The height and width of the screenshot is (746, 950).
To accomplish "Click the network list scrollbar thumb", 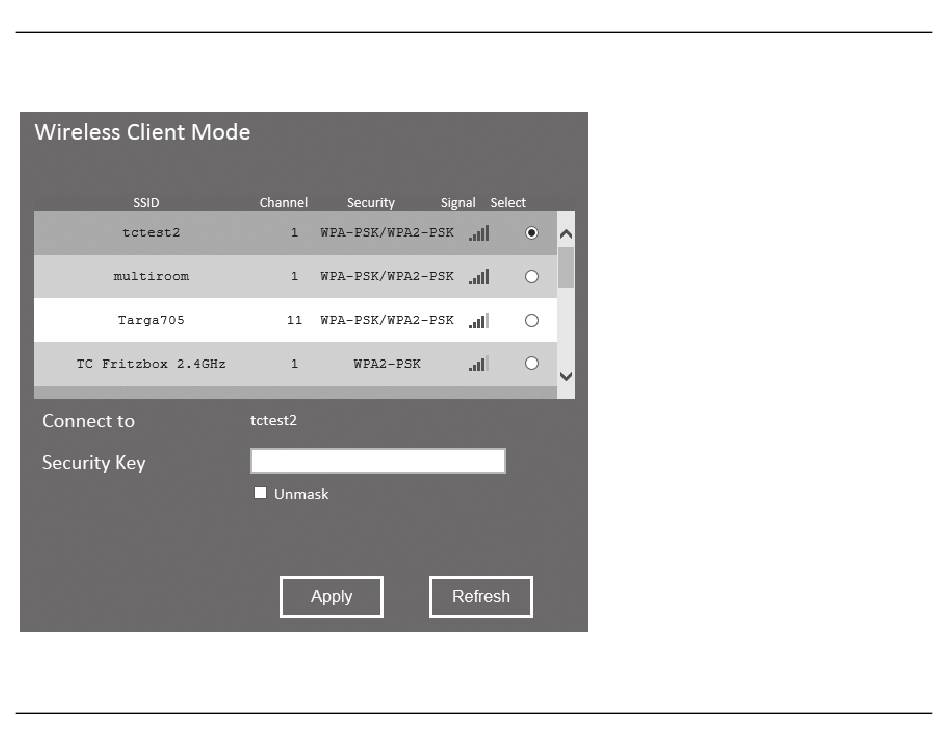I will pos(566,267).
